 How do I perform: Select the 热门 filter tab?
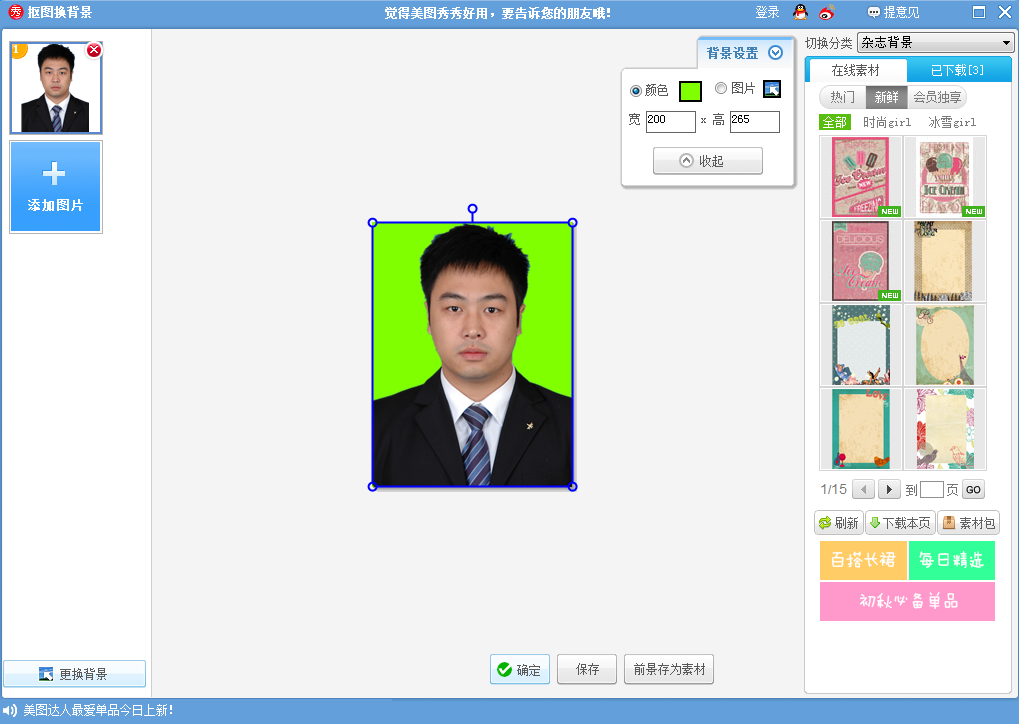[842, 97]
